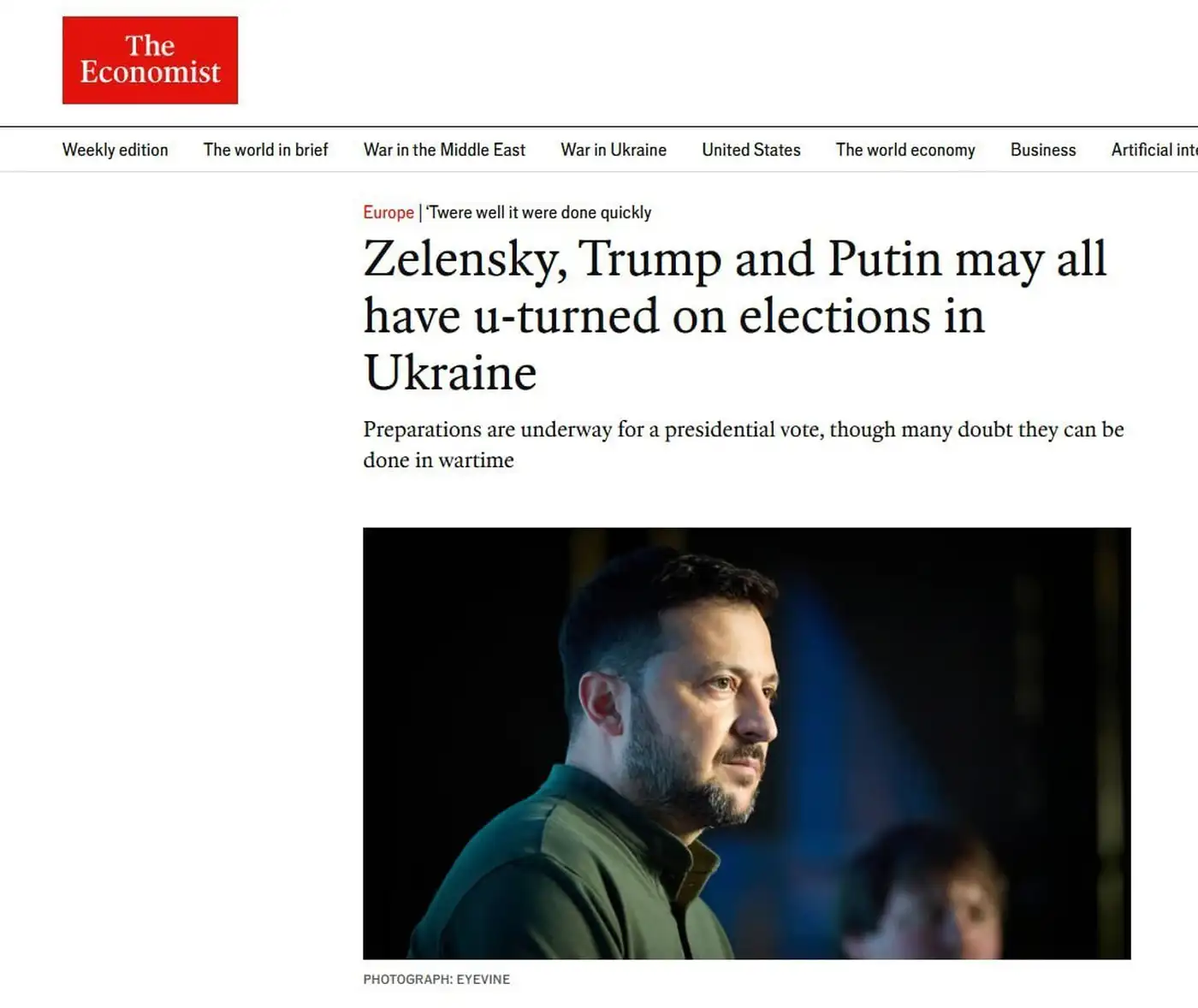This screenshot has width=1198, height=1008.
Task: Click The Economist red logo
Action: pyautogui.click(x=150, y=60)
